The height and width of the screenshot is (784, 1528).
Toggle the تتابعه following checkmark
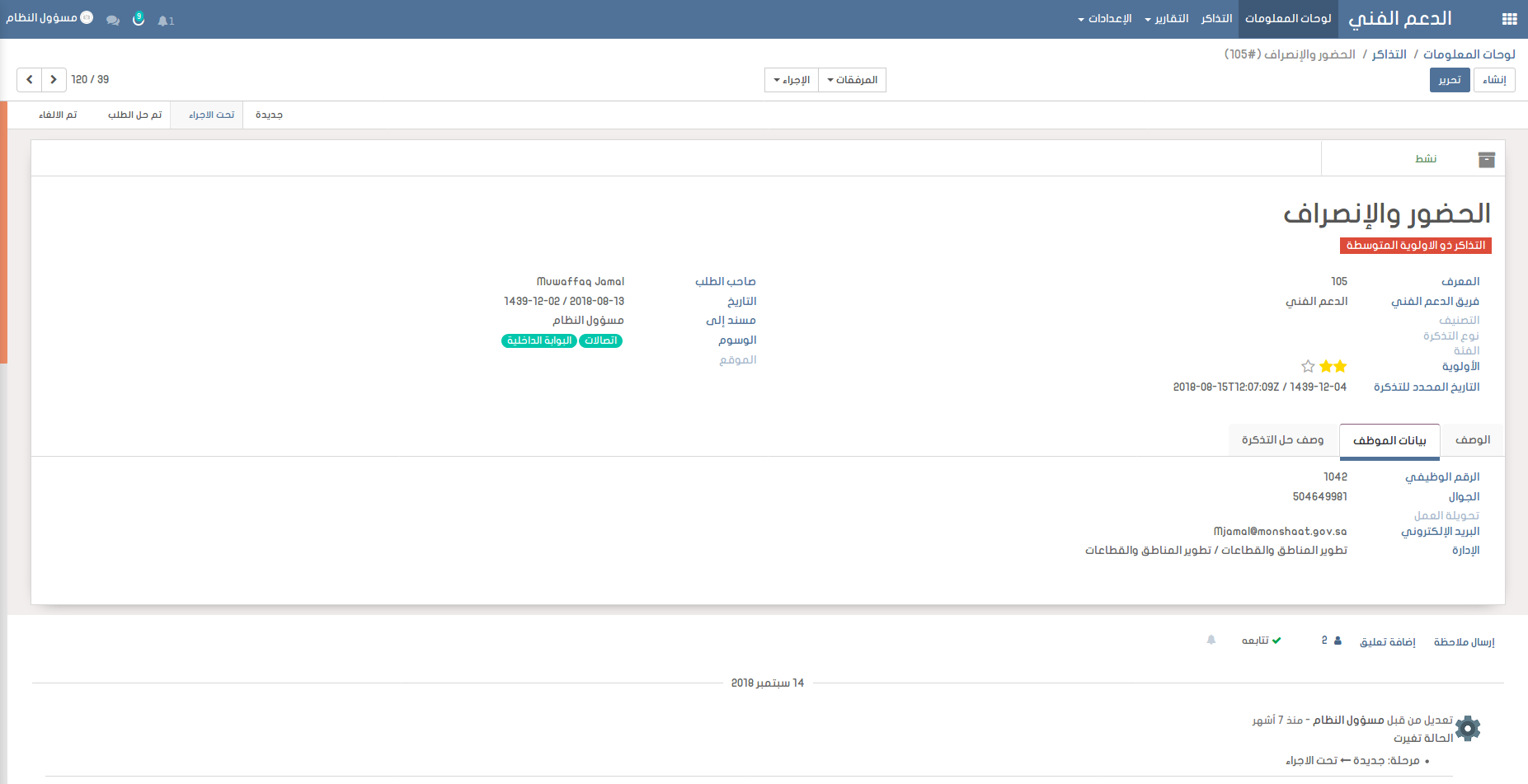pyautogui.click(x=1262, y=641)
